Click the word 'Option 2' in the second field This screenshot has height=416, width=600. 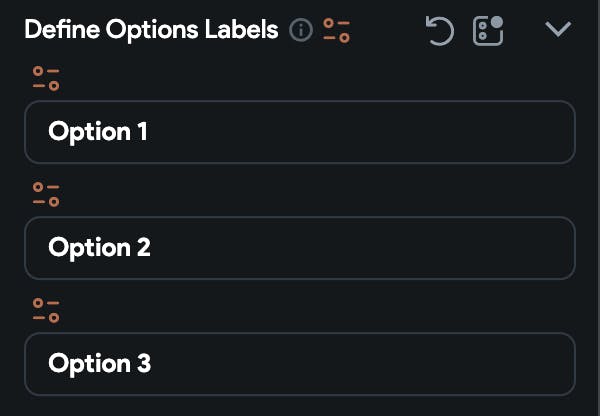coord(99,248)
